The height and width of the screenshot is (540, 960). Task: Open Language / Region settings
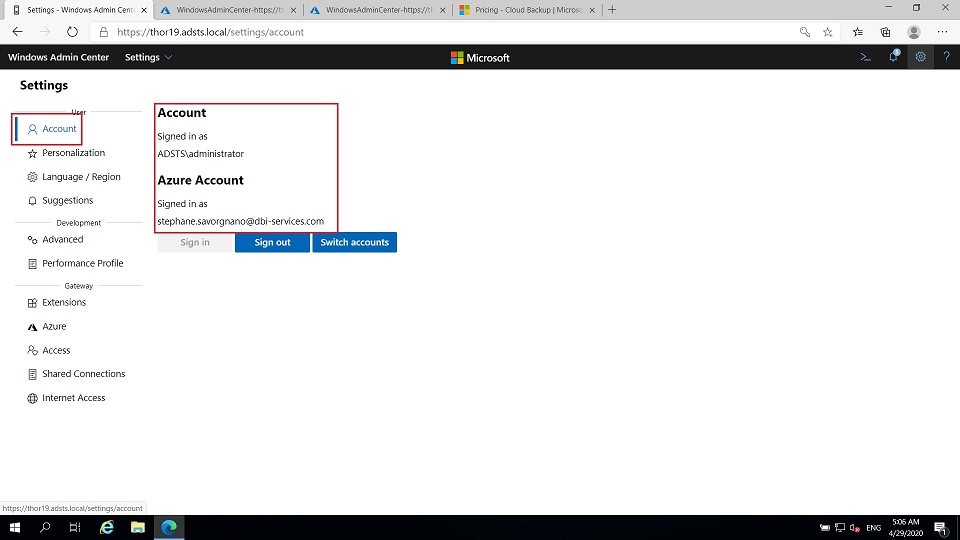coord(81,177)
